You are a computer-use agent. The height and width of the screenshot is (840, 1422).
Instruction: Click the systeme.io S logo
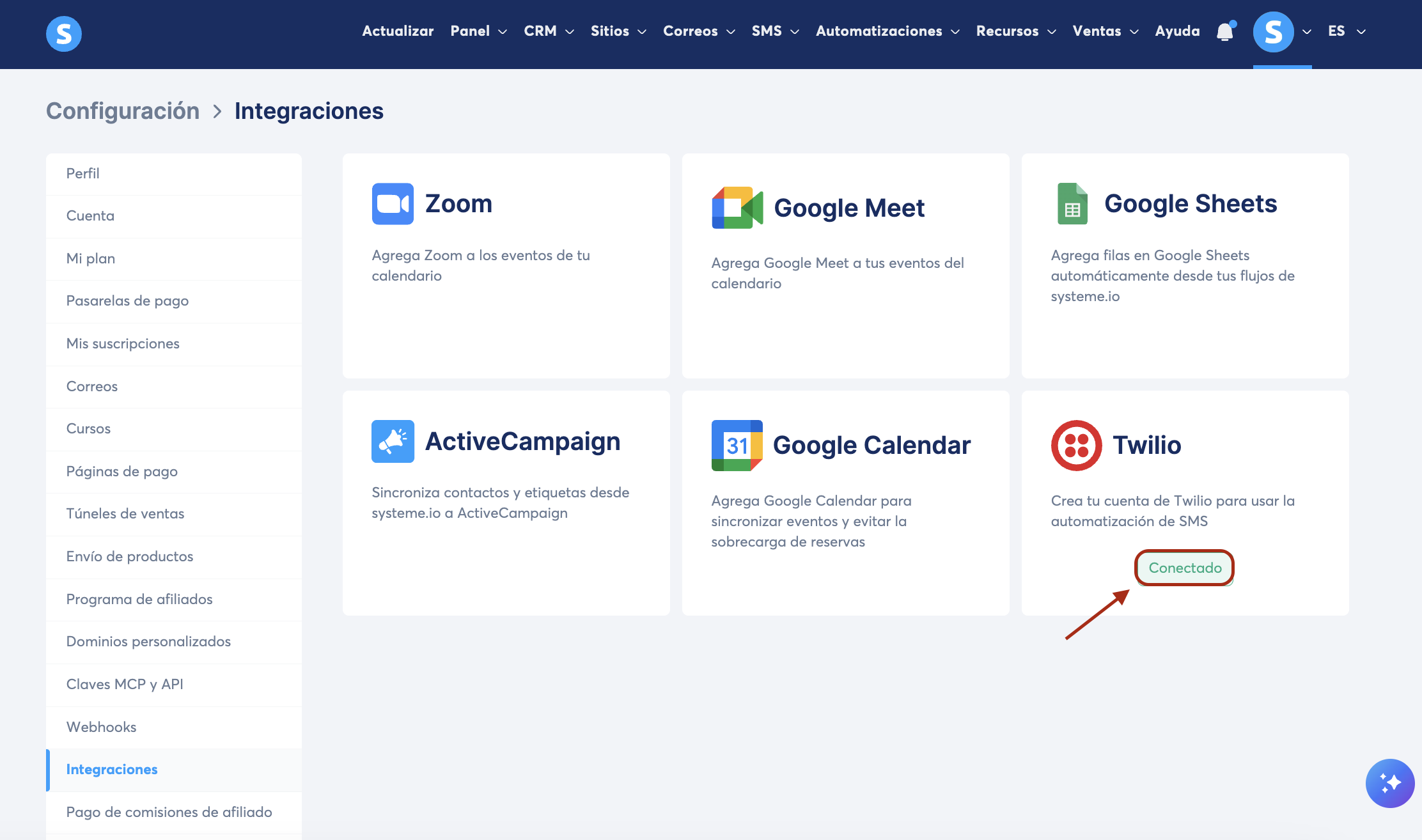tap(64, 33)
